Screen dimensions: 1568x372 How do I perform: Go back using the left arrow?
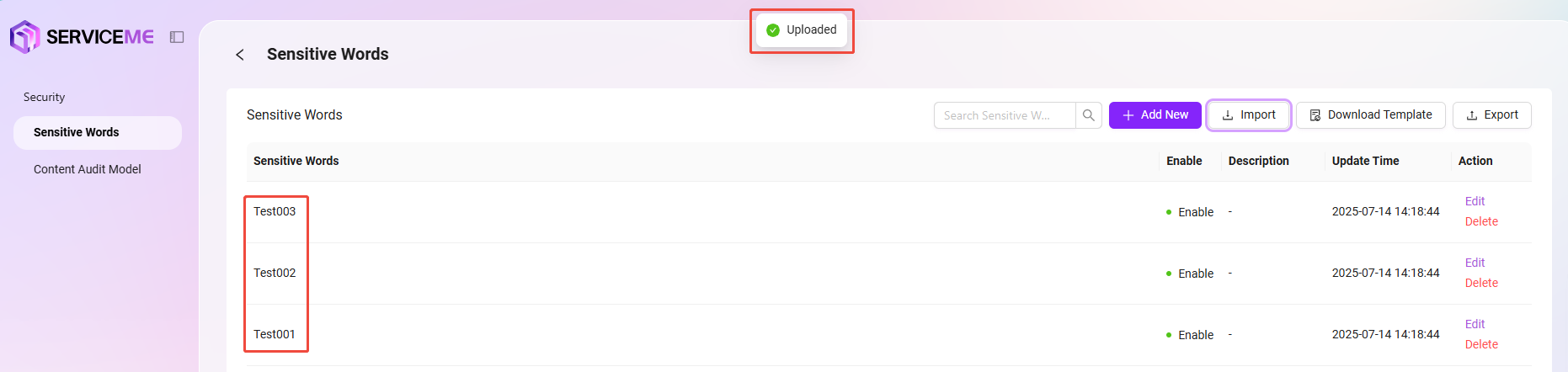[240, 55]
